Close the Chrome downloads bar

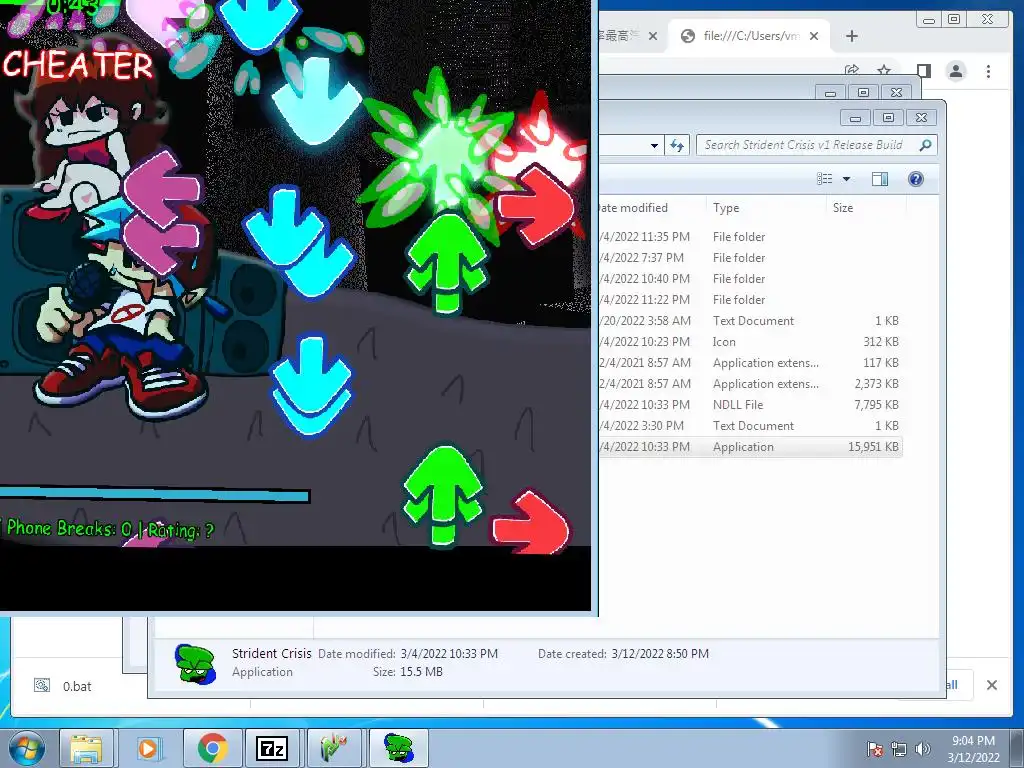[x=991, y=685]
